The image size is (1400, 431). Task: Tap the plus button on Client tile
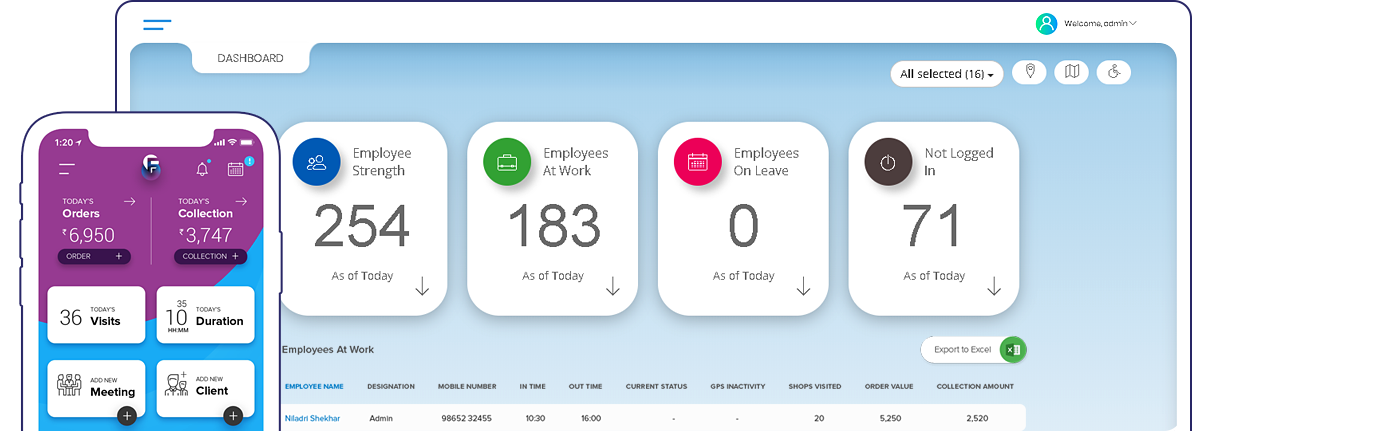pos(233,416)
